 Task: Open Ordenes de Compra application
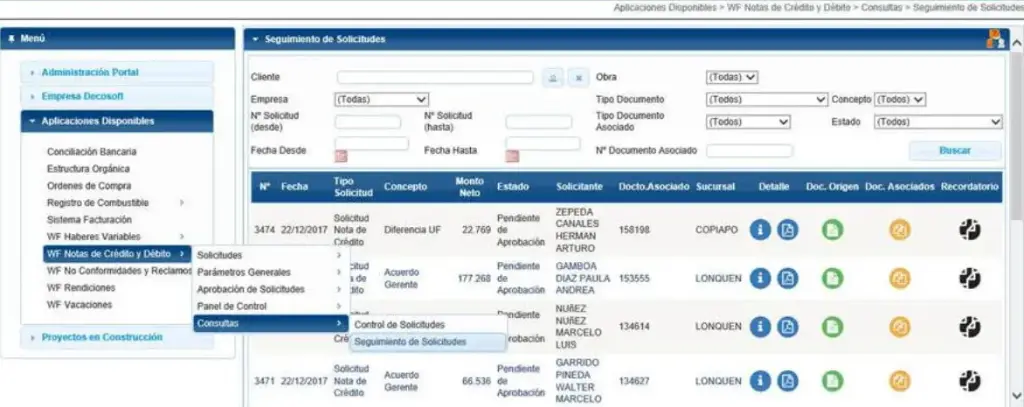pos(89,186)
